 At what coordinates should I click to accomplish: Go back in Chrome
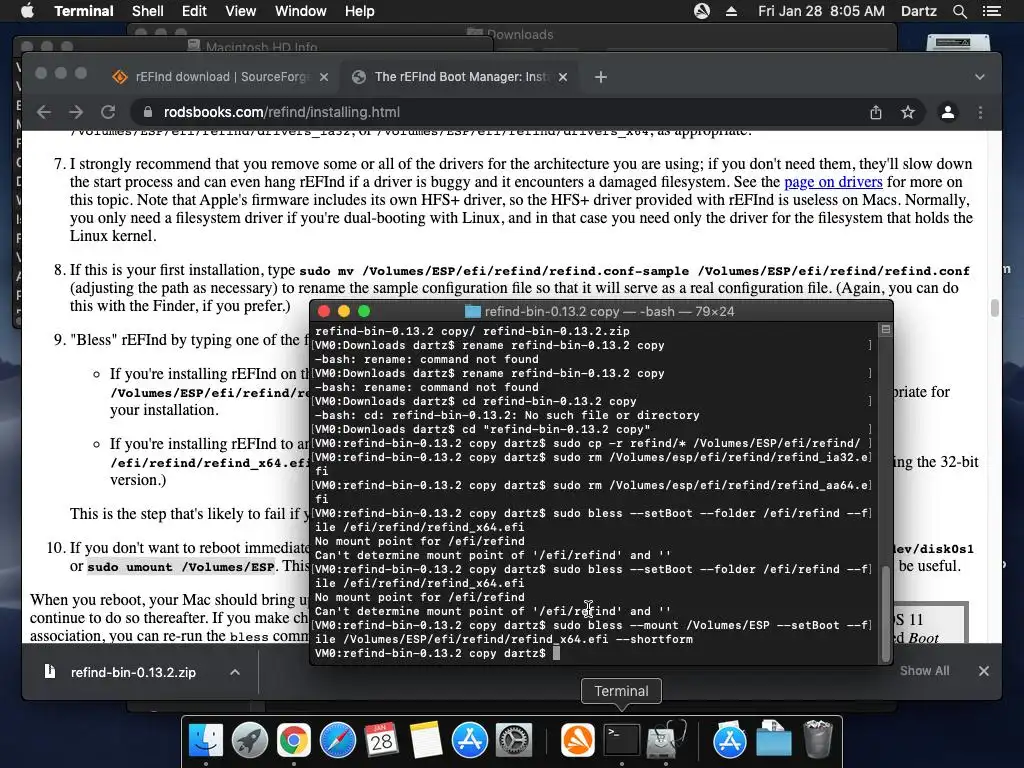click(x=44, y=112)
